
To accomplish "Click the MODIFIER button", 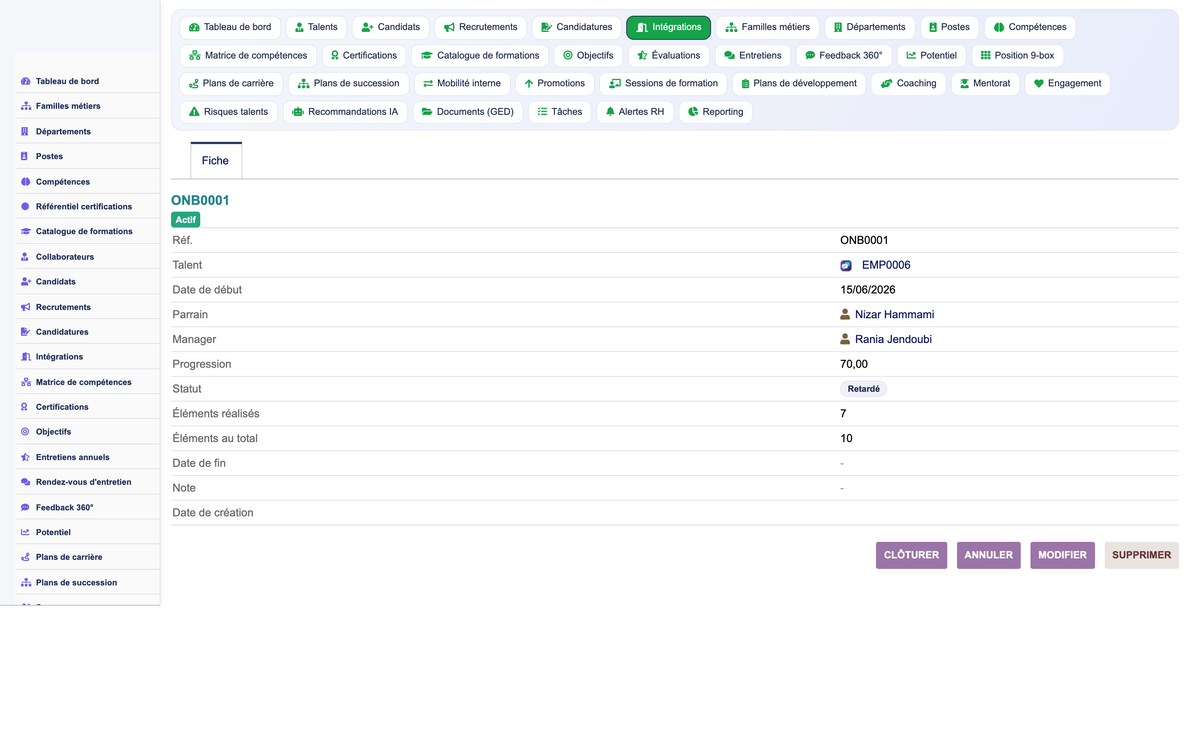I will [x=1062, y=555].
